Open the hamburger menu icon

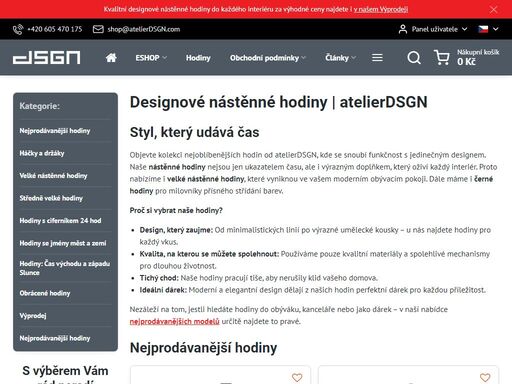tap(377, 58)
